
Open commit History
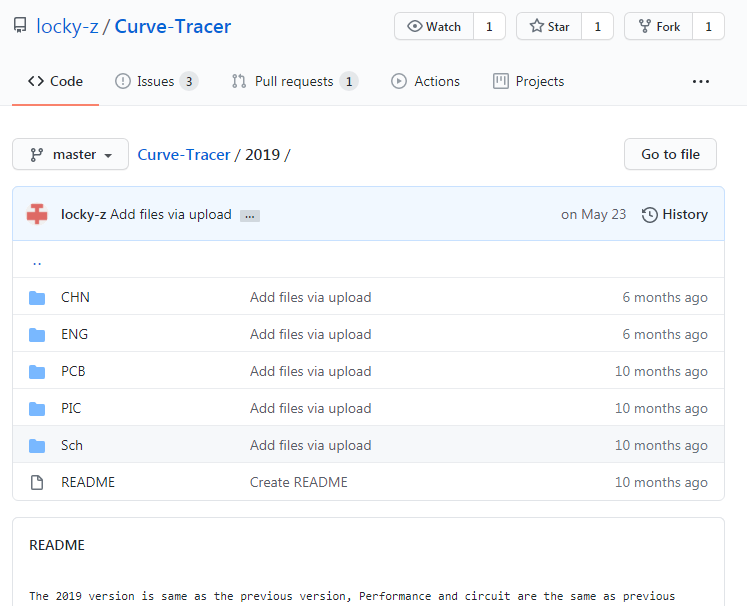point(675,214)
